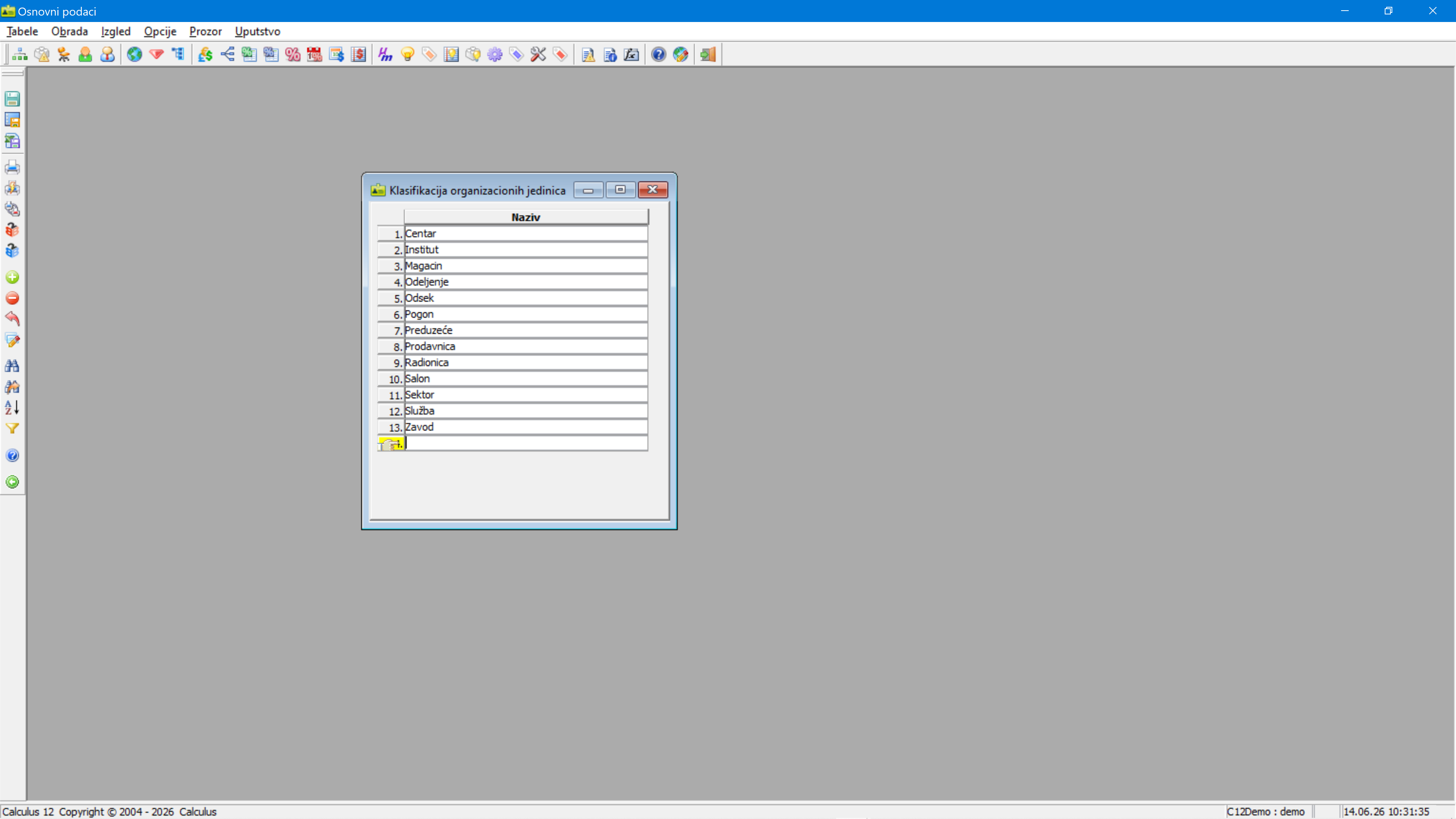Click the edit note pencil icon in sidebar
Screen dimensions: 1456x819
click(13, 340)
